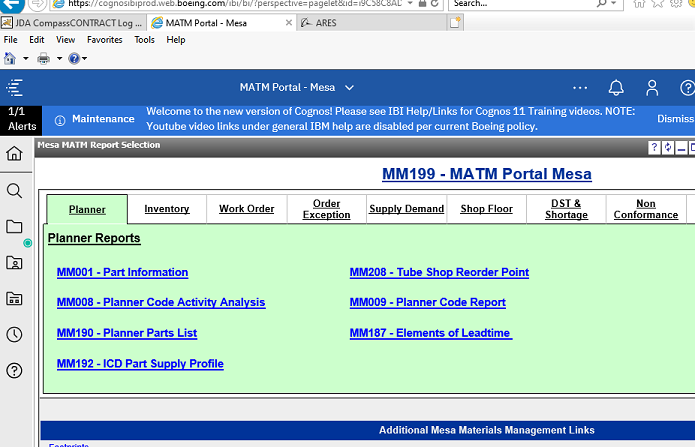Open the Edit menu

coord(37,40)
